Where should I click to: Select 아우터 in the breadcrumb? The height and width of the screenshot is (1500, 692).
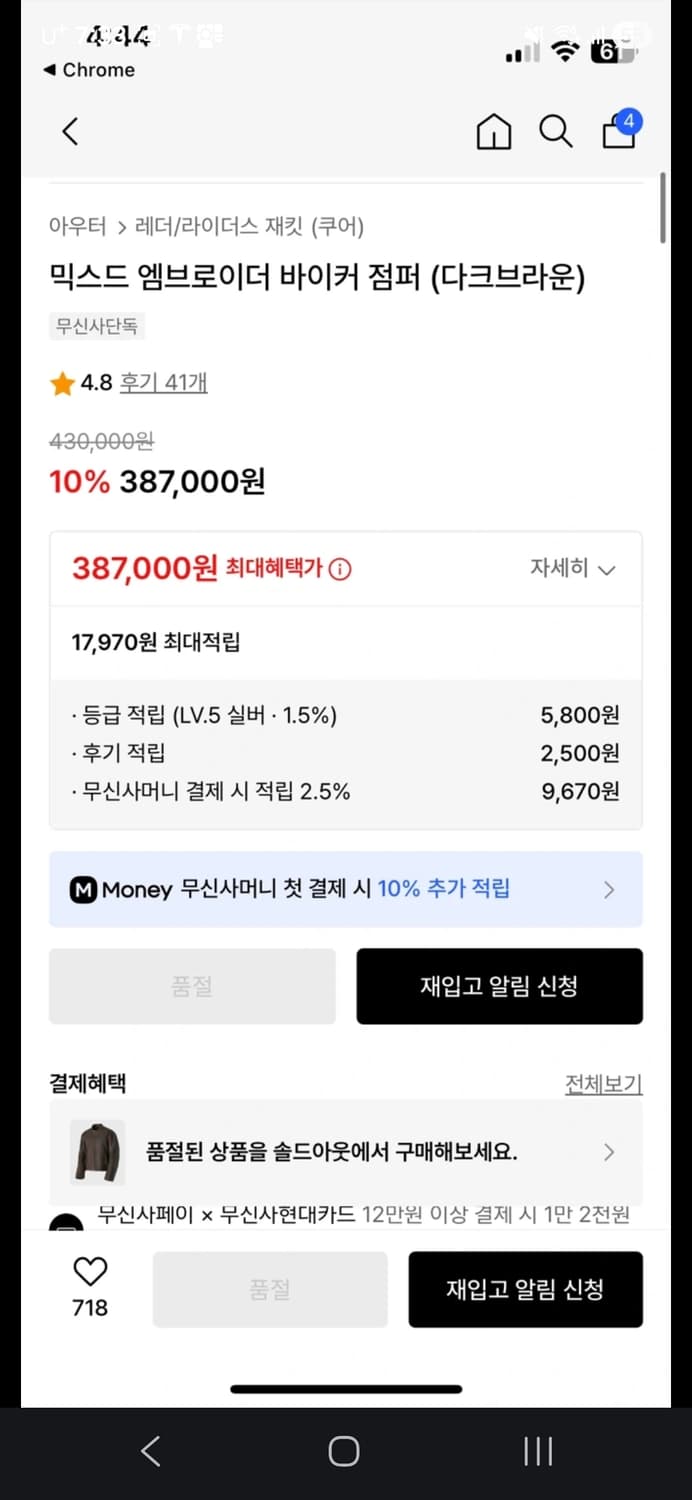pyautogui.click(x=77, y=227)
